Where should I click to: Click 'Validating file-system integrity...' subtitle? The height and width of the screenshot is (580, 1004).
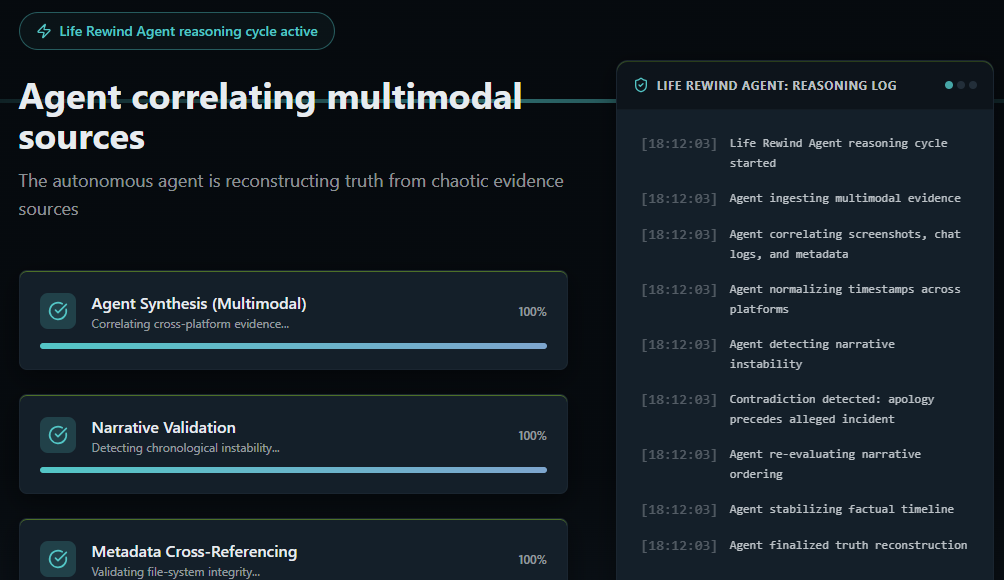click(x=175, y=572)
